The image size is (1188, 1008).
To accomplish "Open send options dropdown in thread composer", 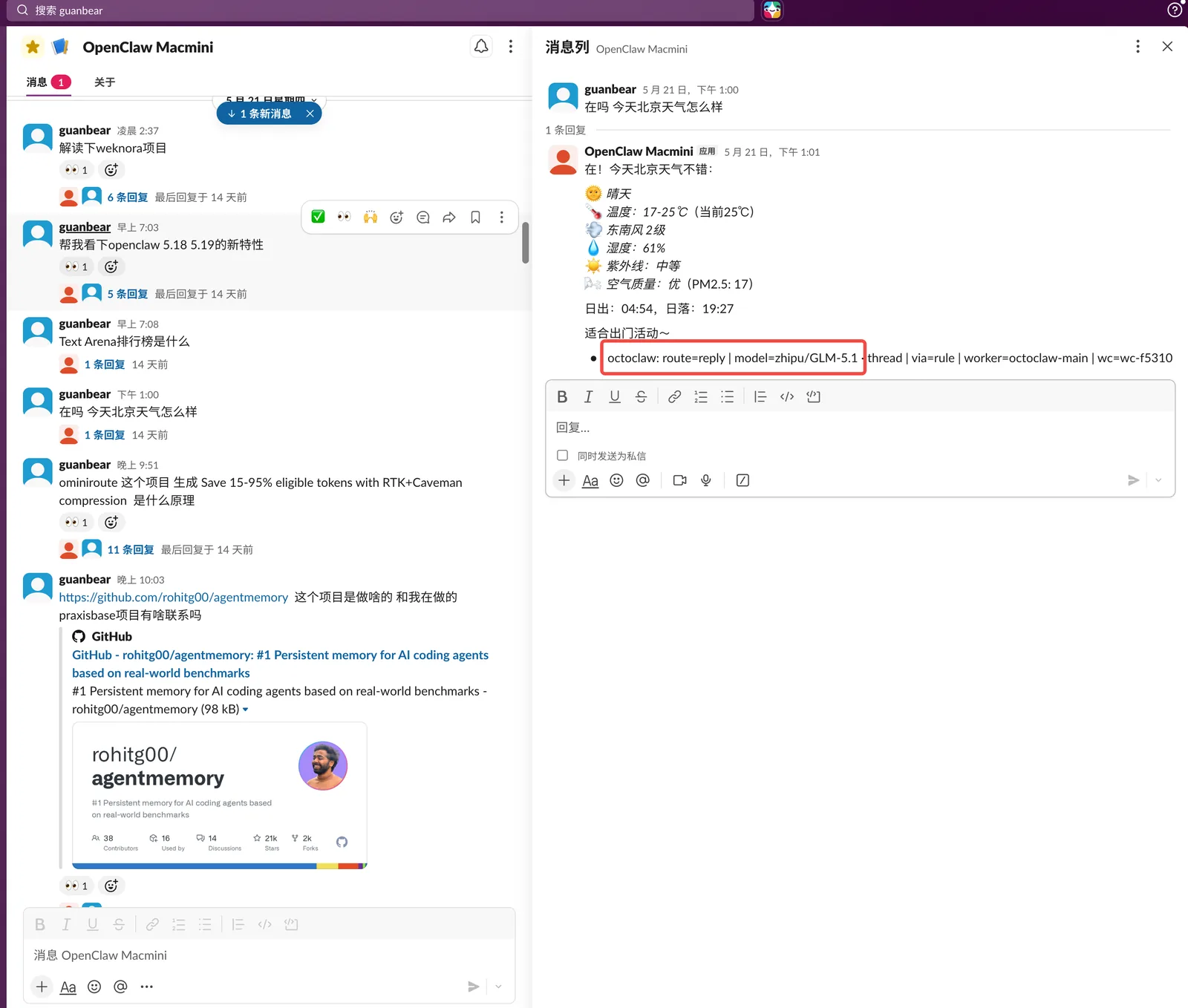I will 1158,480.
